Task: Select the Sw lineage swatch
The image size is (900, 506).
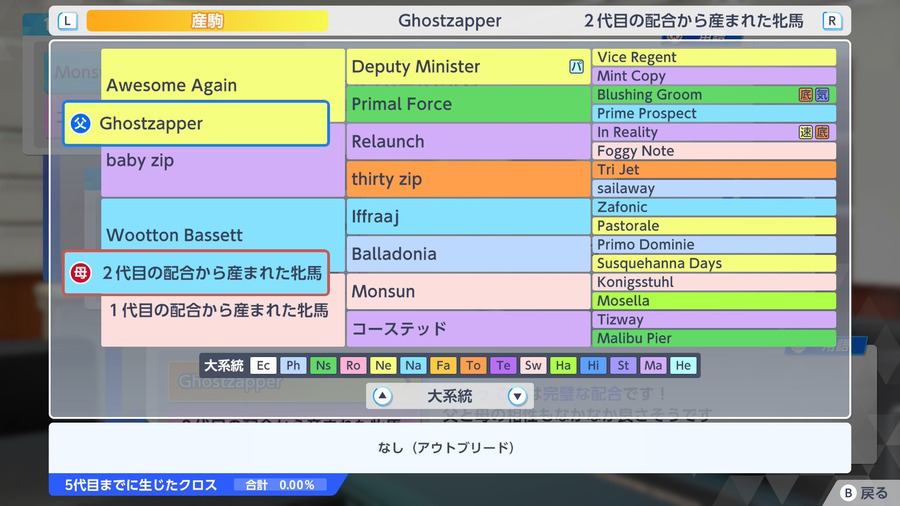Action: coord(533,365)
